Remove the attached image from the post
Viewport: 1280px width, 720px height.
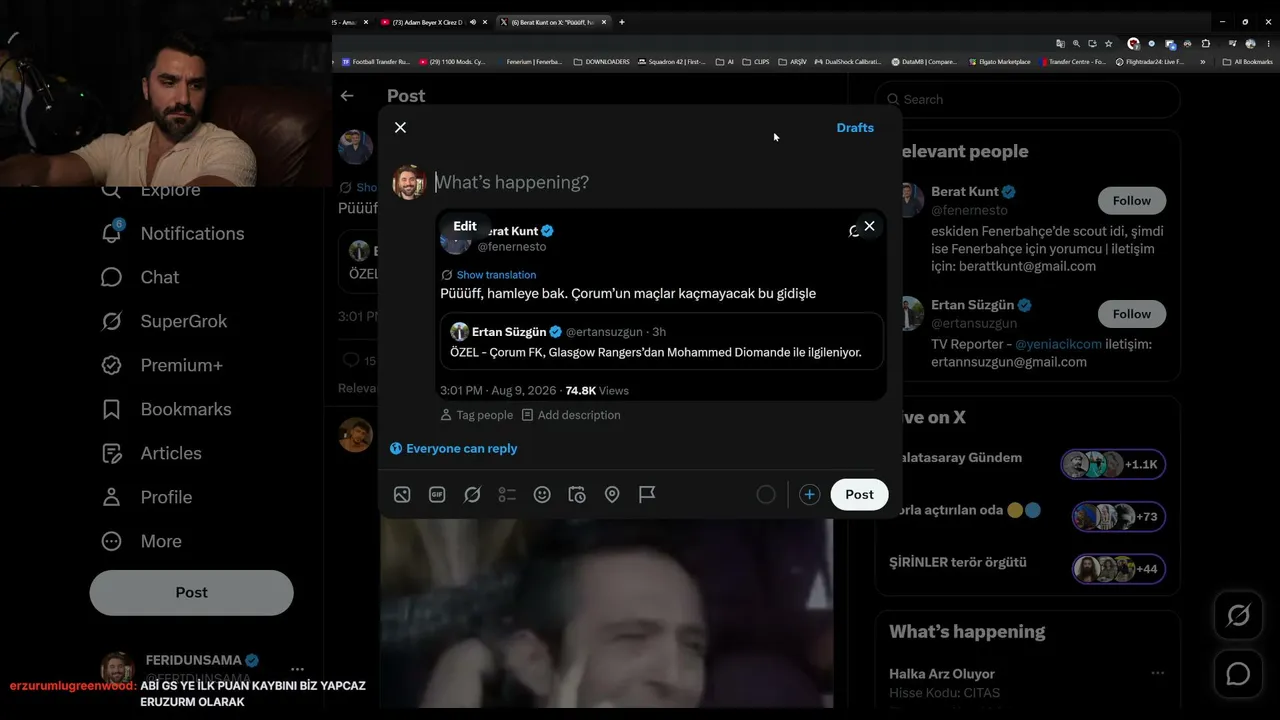(869, 226)
